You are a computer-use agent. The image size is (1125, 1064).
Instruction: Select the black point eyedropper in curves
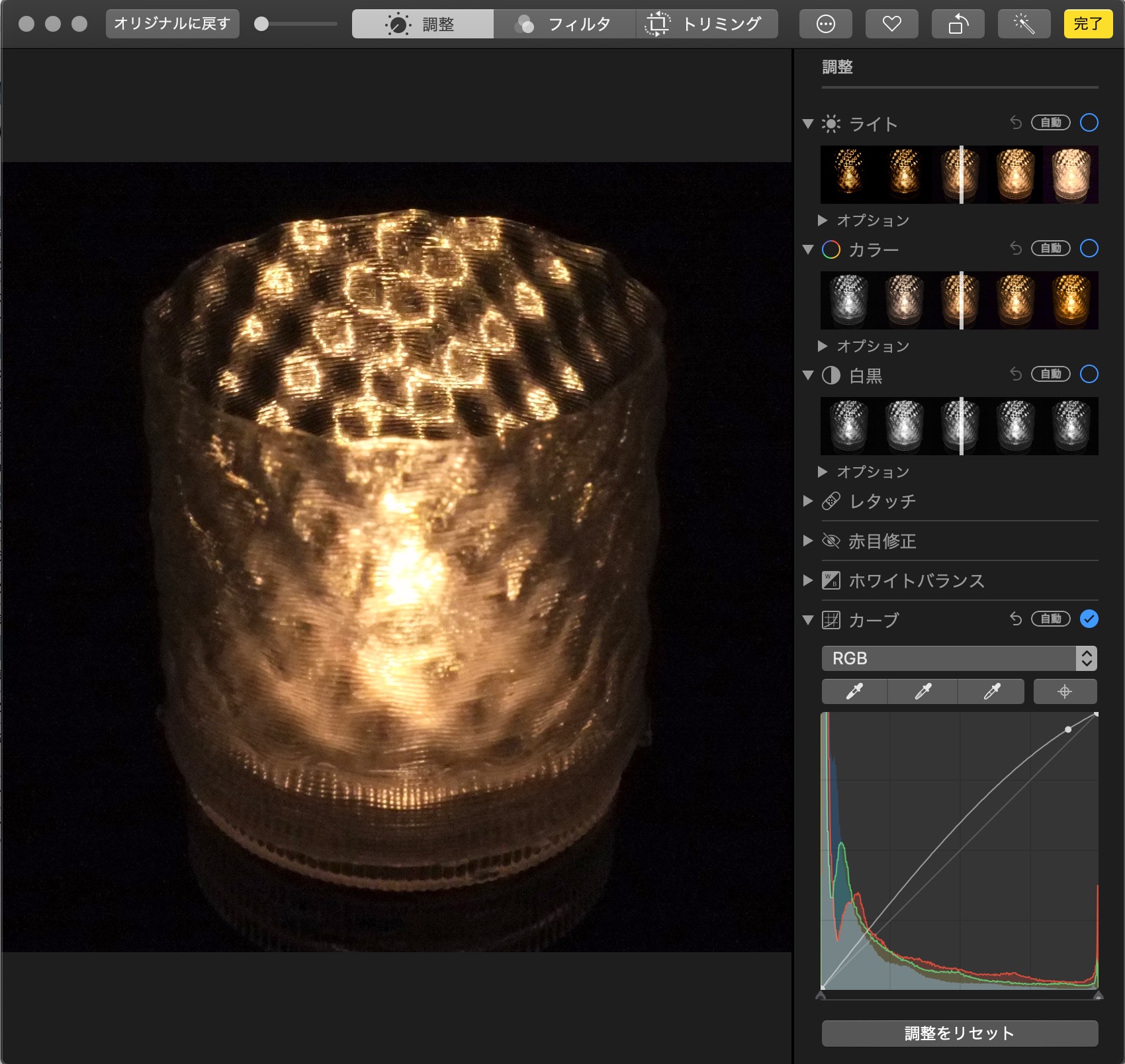tap(854, 691)
